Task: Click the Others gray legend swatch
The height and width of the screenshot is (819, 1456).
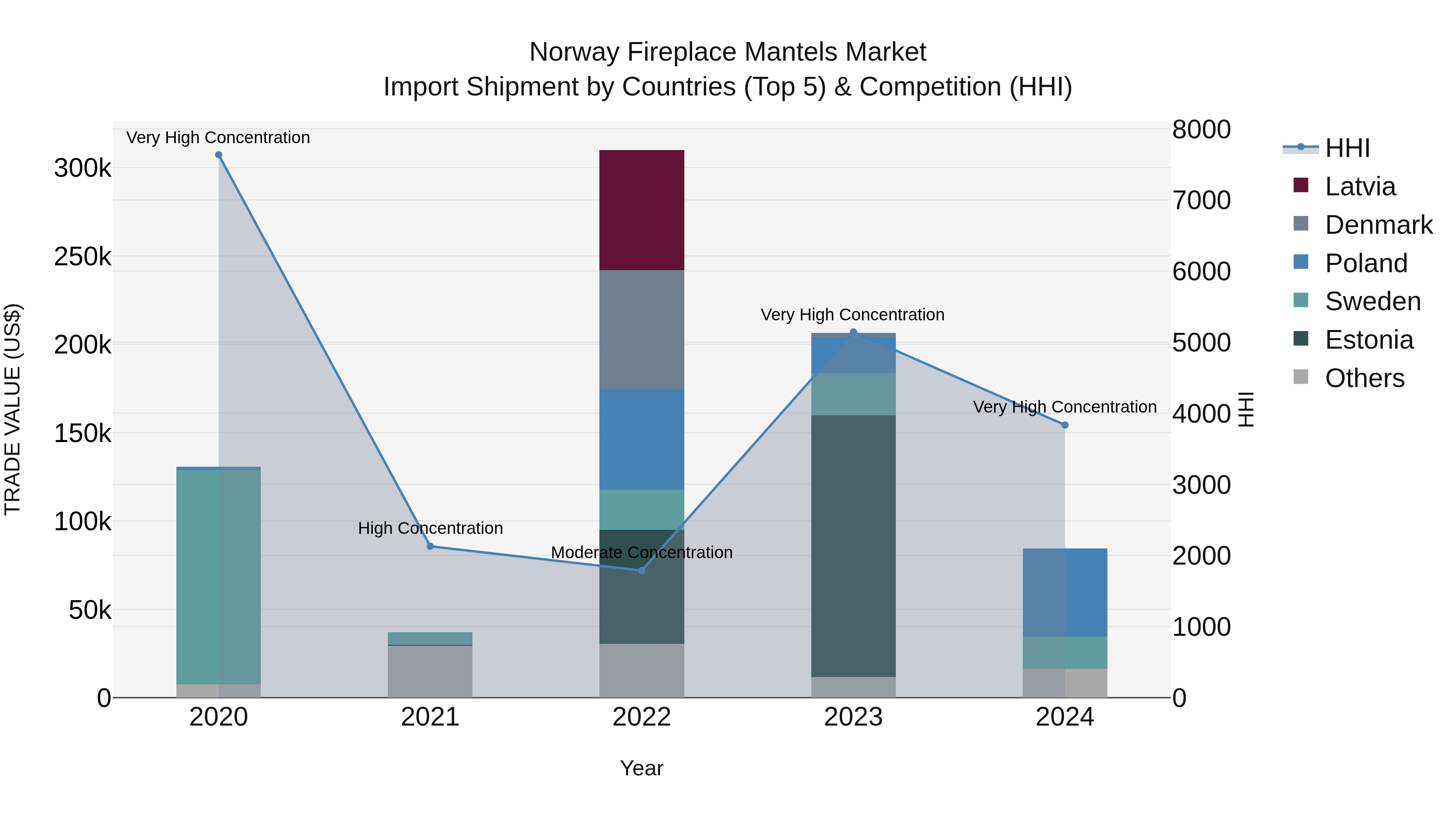Action: coord(1301,377)
